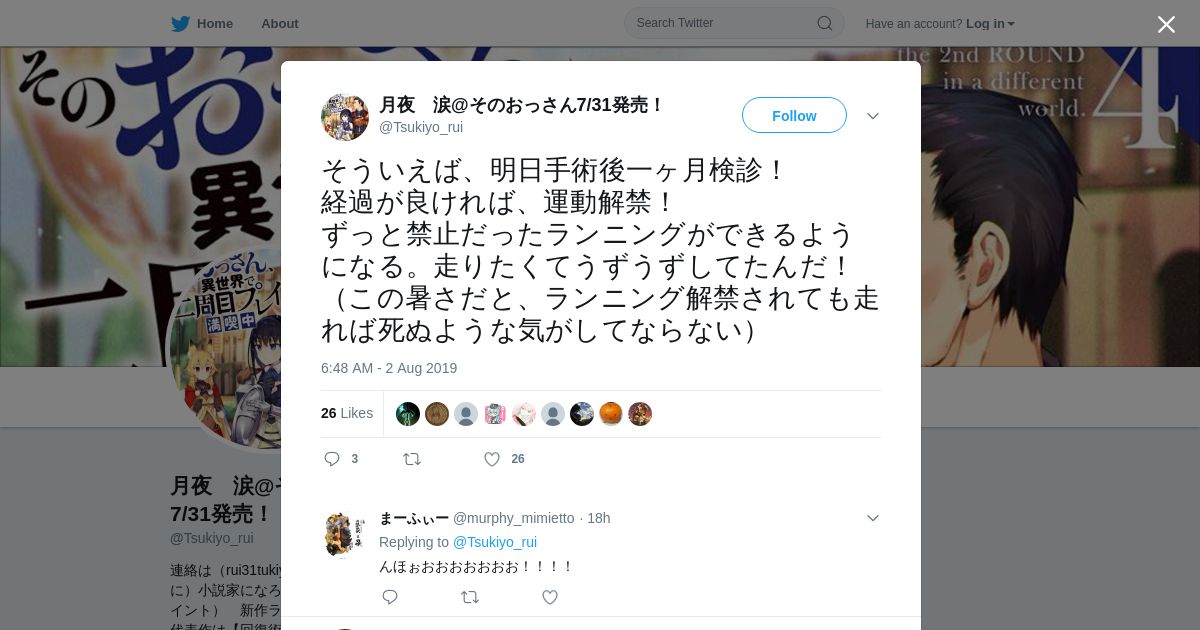This screenshot has width=1200, height=630.
Task: Retweet the murphy_mimietto reply
Action: 470,597
